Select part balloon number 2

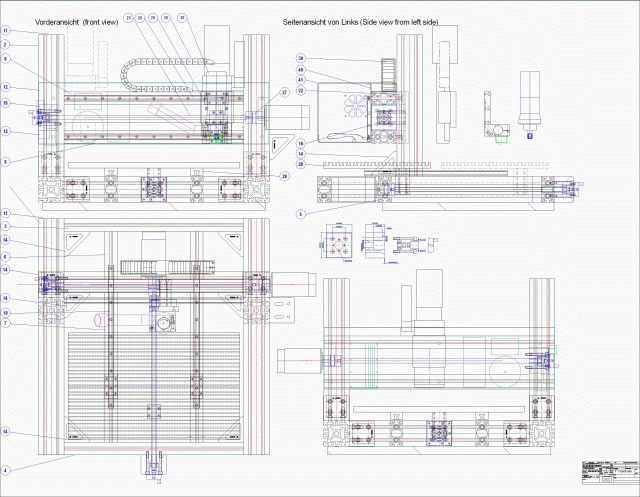pos(5,45)
